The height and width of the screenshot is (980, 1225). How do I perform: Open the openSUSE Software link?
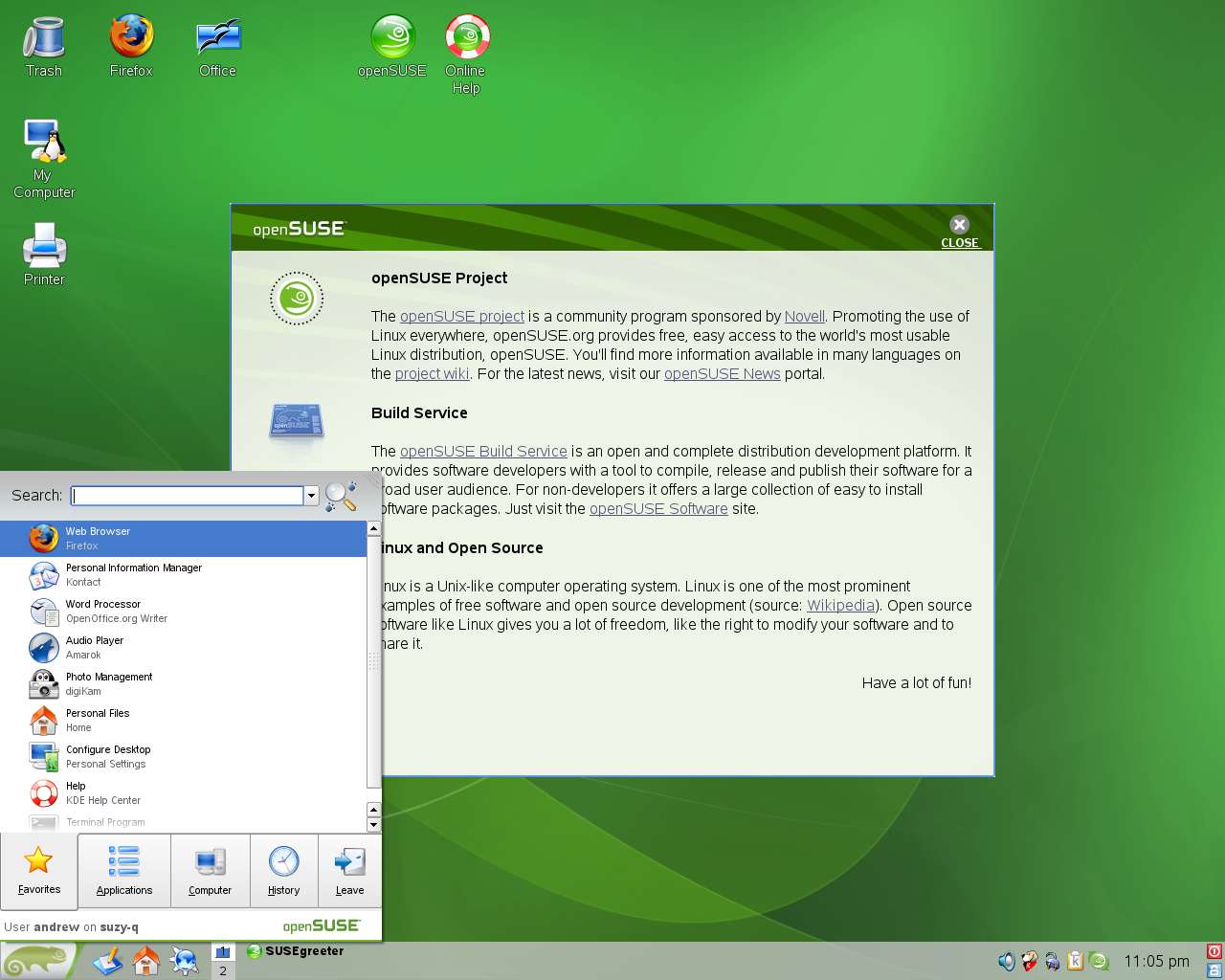point(658,509)
